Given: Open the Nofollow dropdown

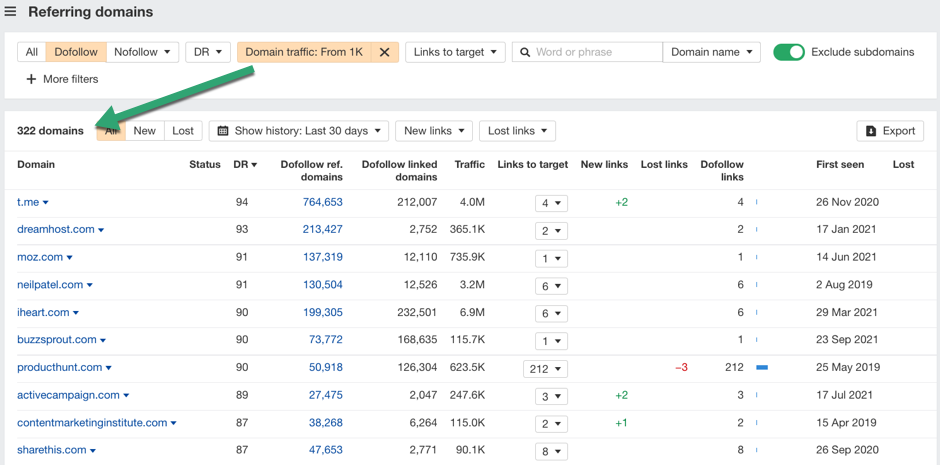Looking at the screenshot, I should point(143,52).
